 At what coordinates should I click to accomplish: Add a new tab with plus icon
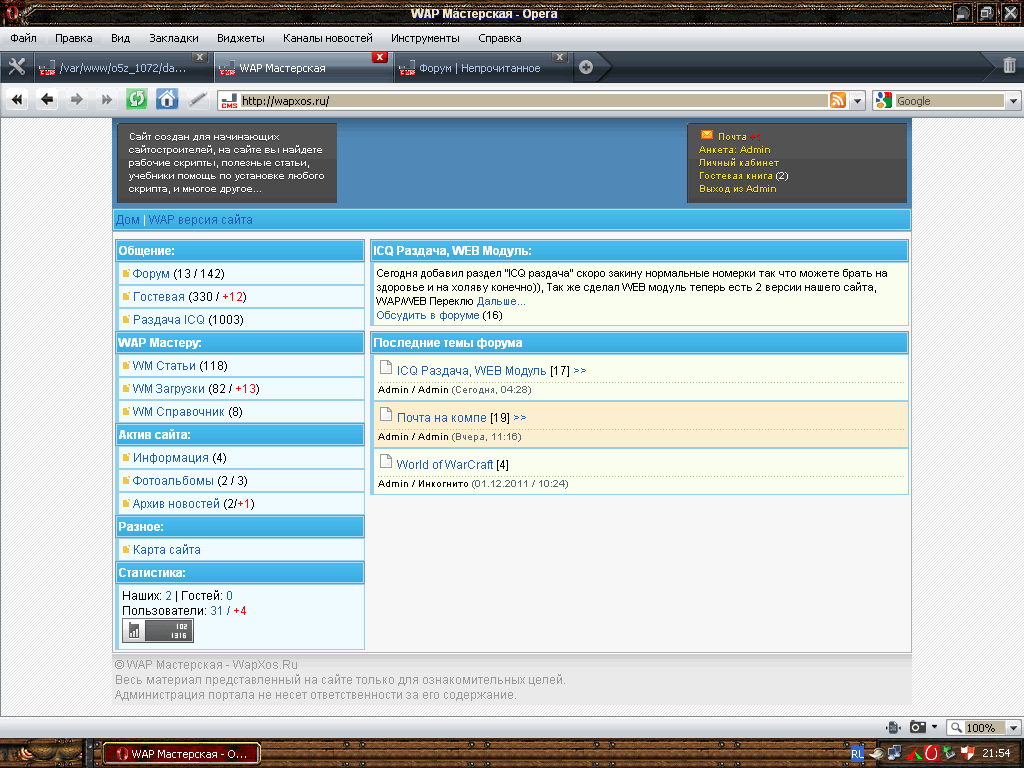(586, 67)
